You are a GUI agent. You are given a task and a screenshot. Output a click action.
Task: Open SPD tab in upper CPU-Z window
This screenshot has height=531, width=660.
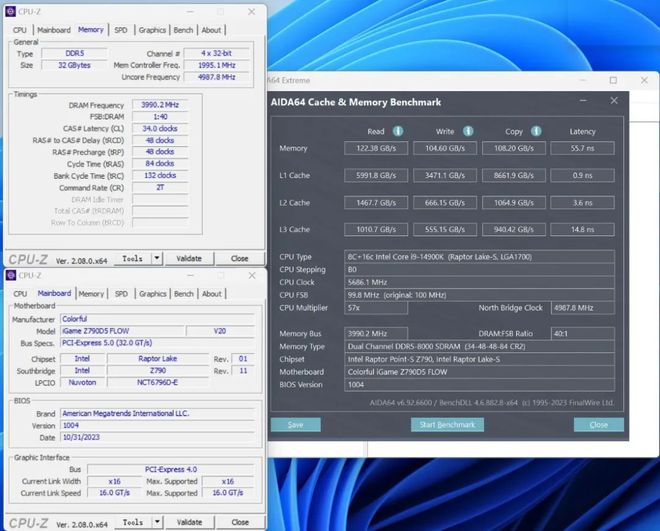tap(121, 30)
